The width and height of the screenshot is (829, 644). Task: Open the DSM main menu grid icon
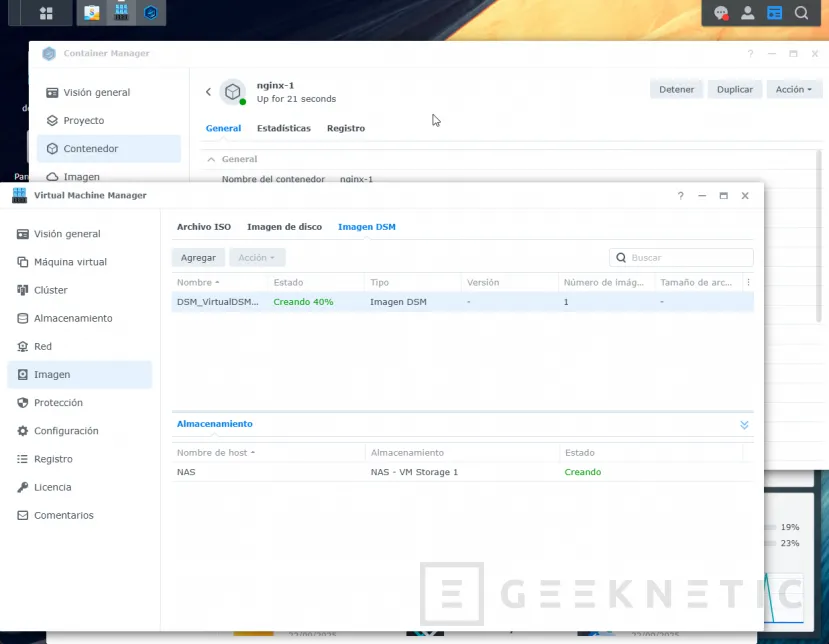[46, 13]
